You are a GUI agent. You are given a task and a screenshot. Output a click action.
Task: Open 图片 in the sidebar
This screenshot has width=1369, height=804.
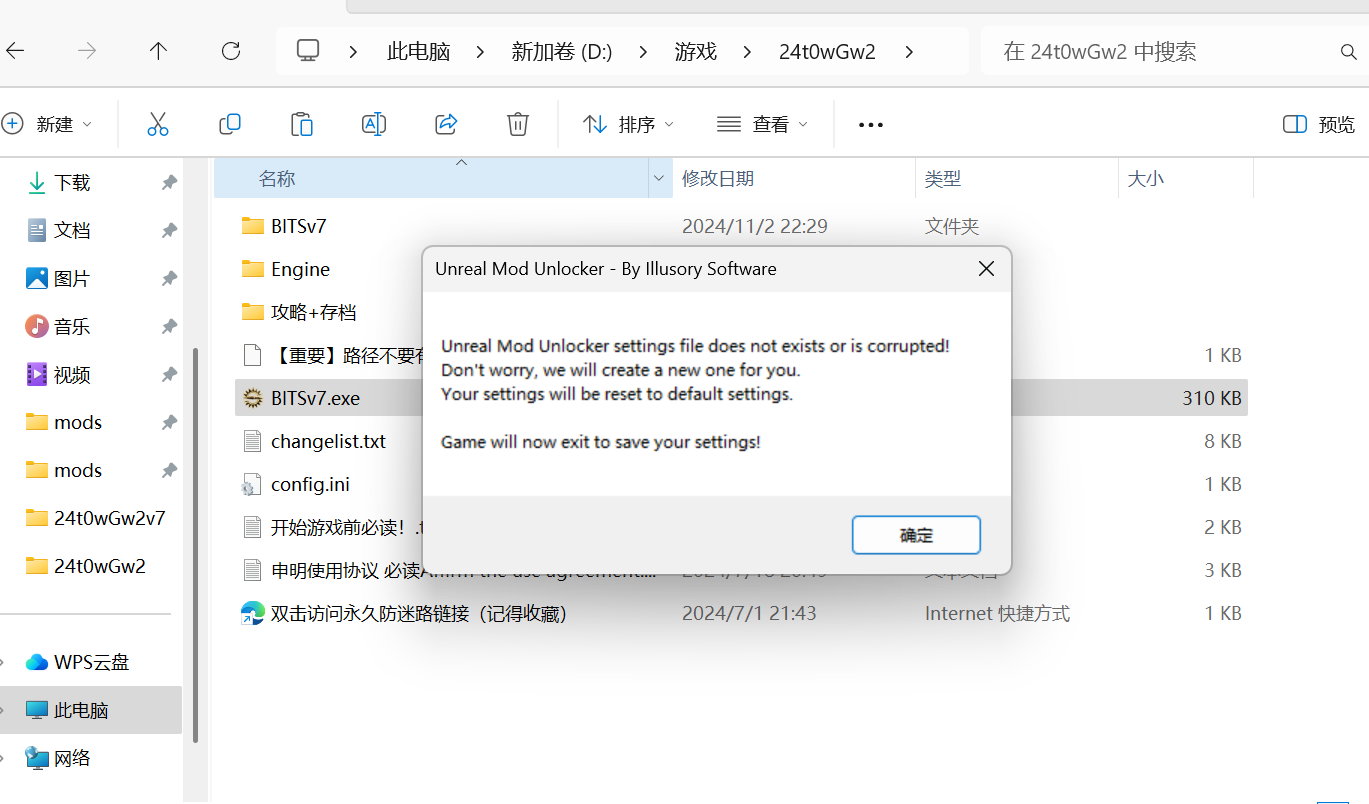point(72,278)
